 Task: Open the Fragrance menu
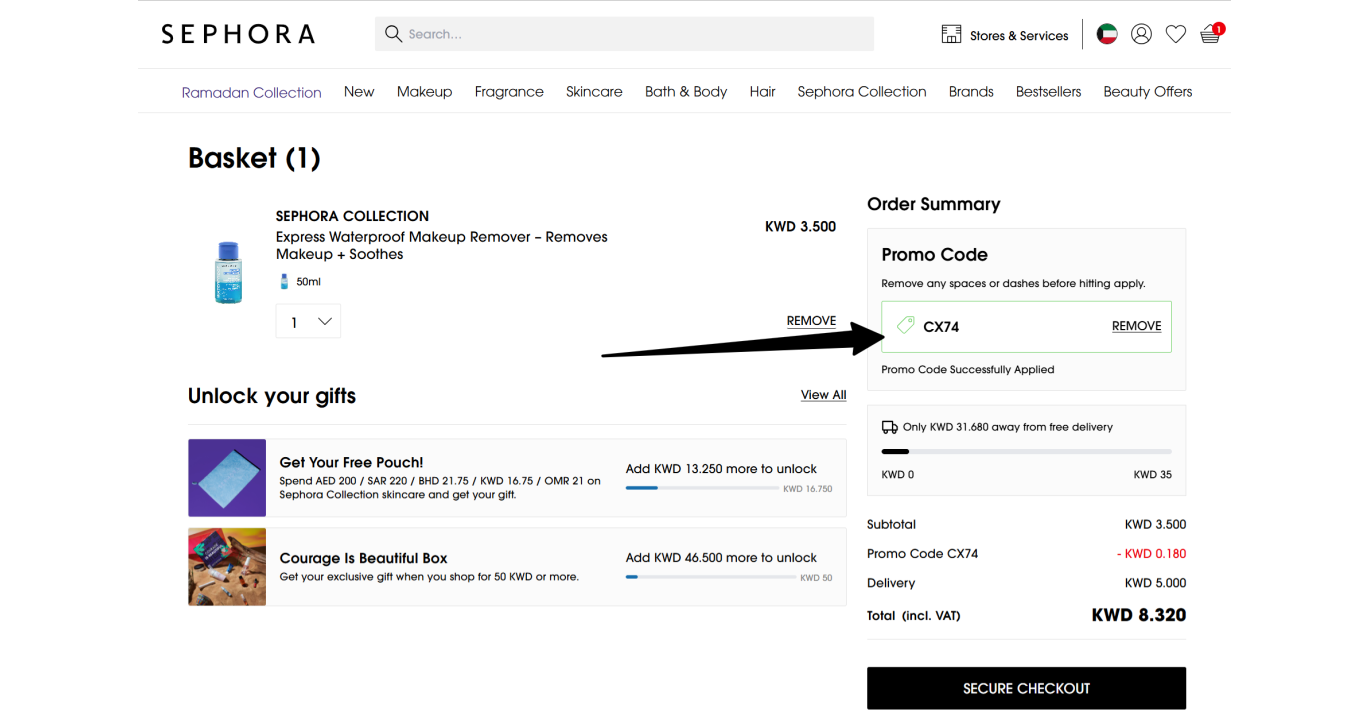[x=509, y=91]
